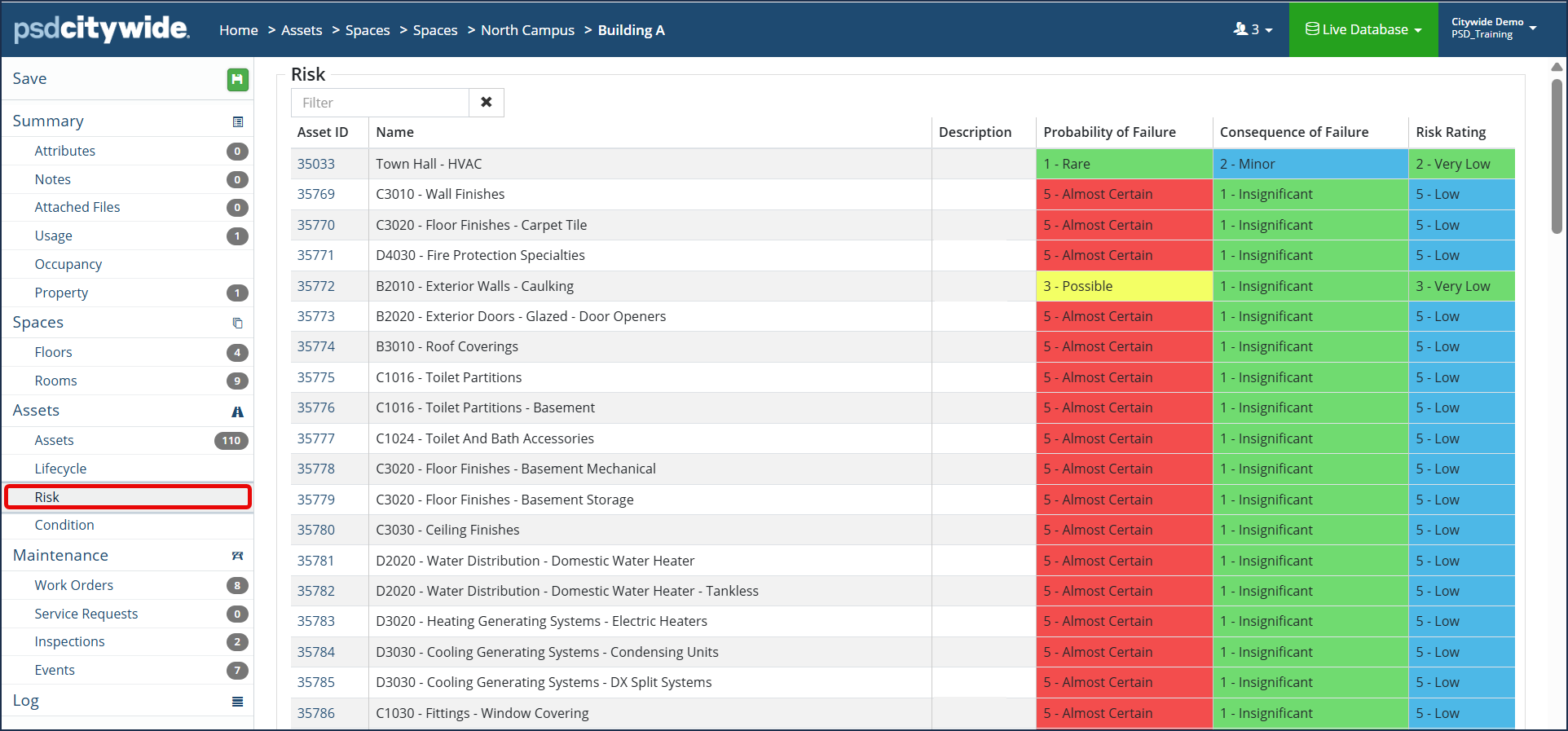Clear the filter with the X button
The width and height of the screenshot is (1568, 731).
click(x=487, y=103)
